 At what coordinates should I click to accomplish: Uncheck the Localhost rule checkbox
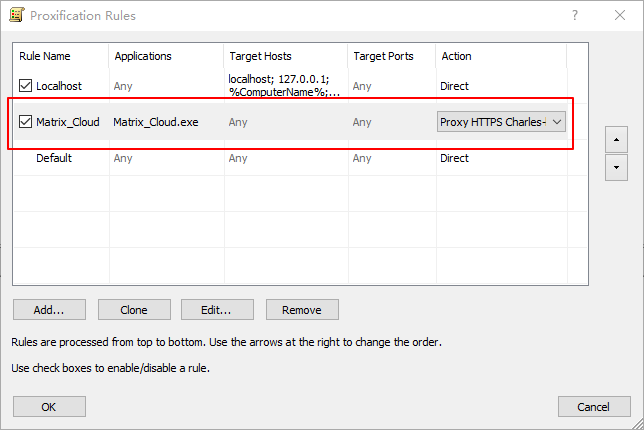coord(26,86)
